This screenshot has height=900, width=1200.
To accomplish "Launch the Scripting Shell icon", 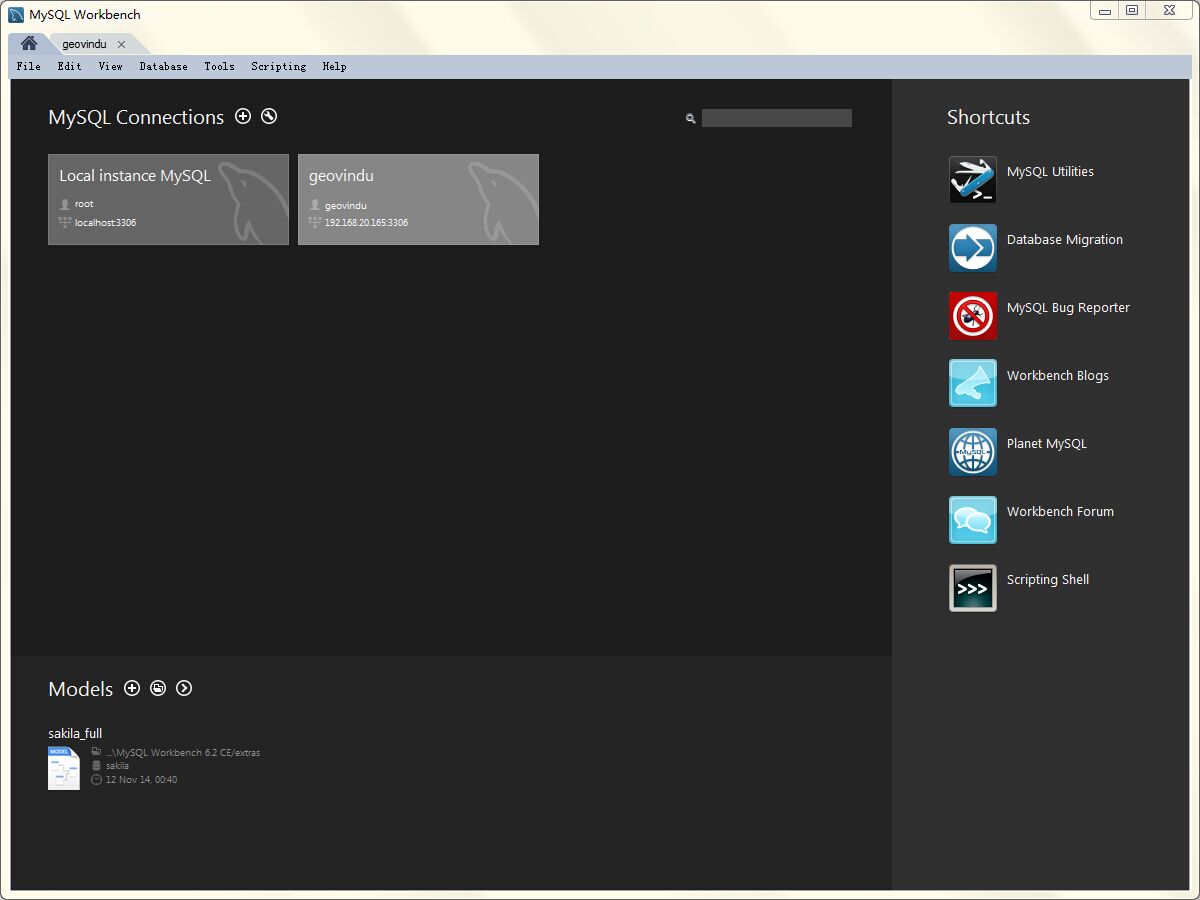I will [973, 588].
